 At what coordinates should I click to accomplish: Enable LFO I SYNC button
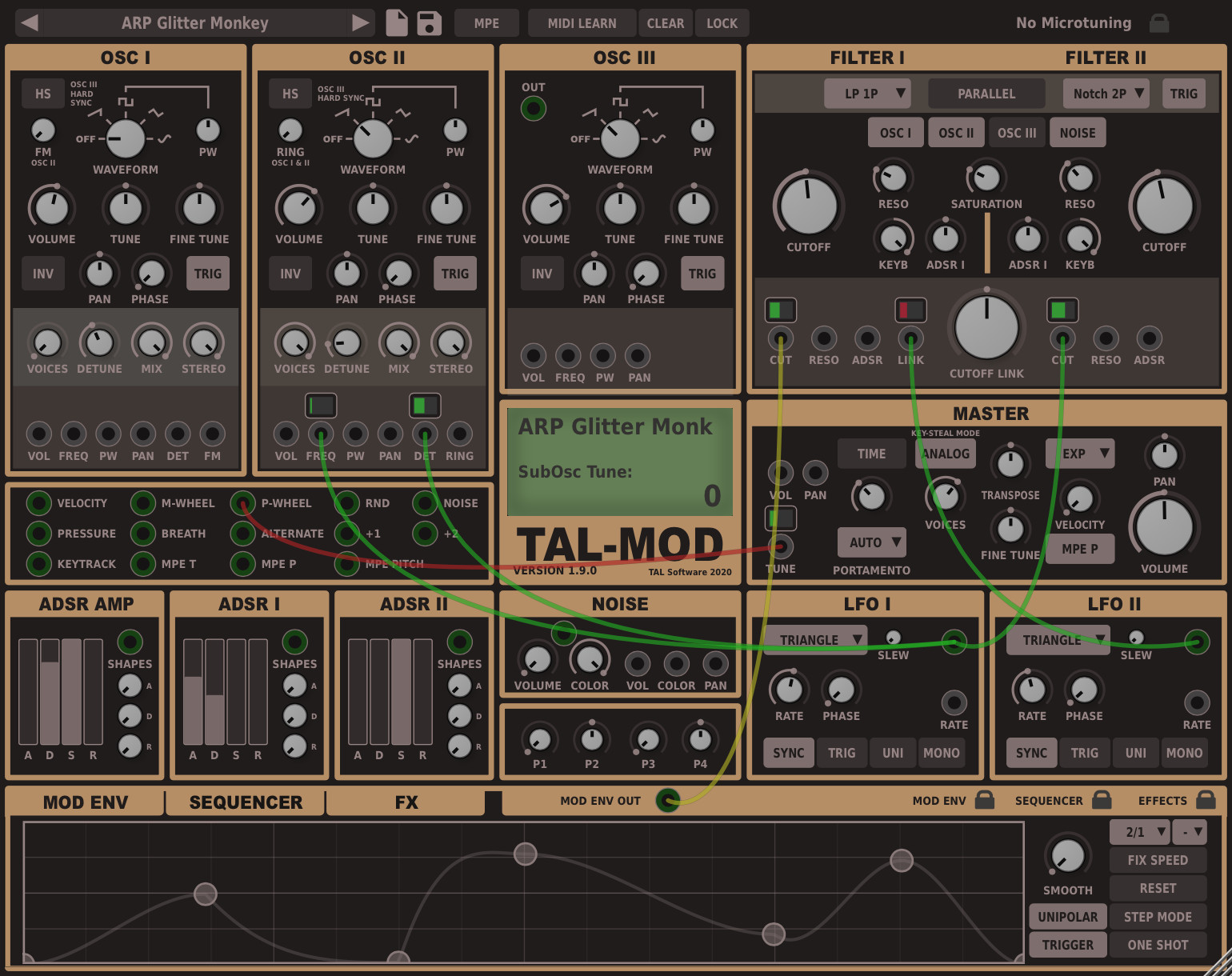point(788,753)
